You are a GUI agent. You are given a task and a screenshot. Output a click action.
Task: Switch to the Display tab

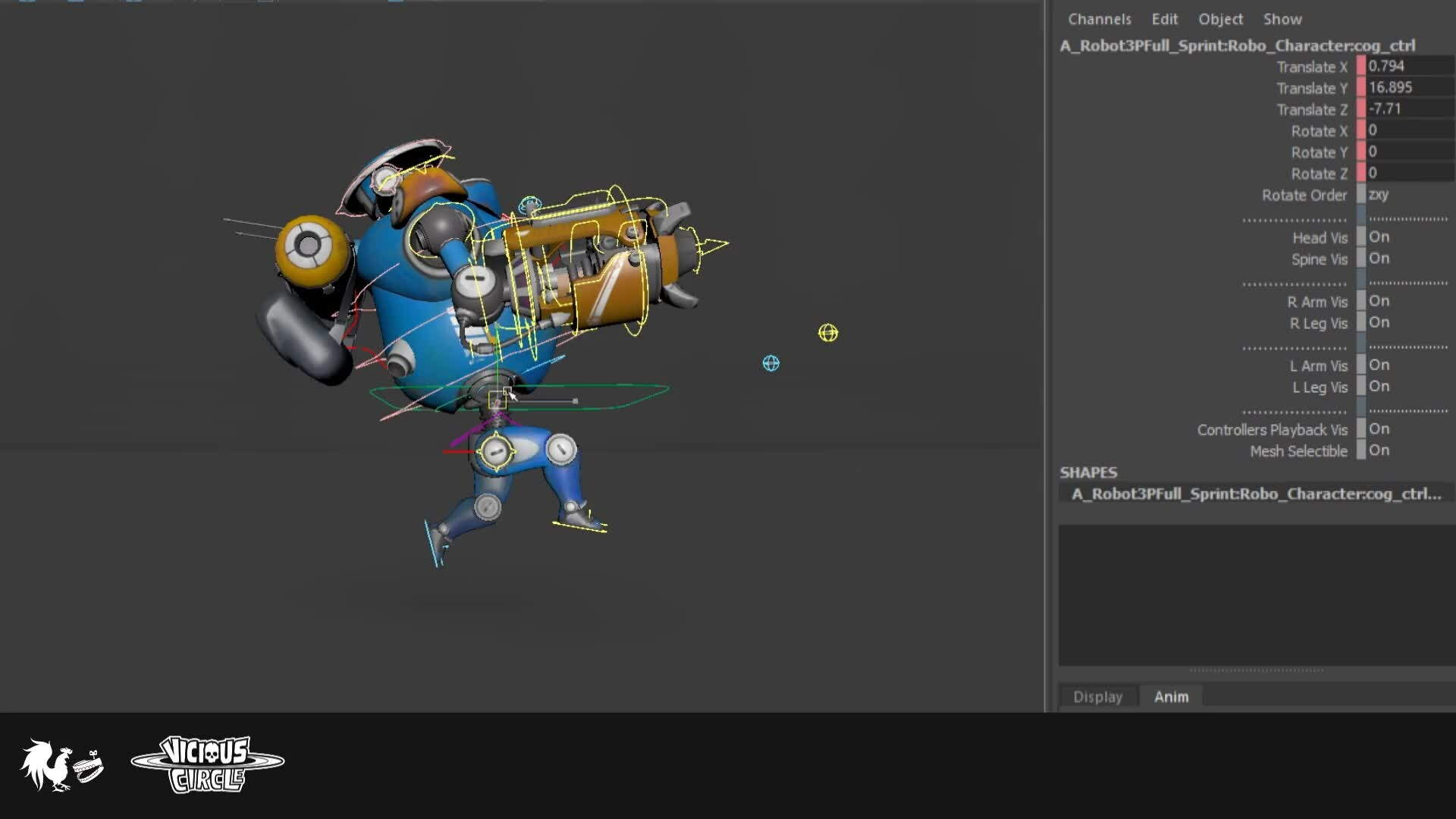click(1097, 696)
